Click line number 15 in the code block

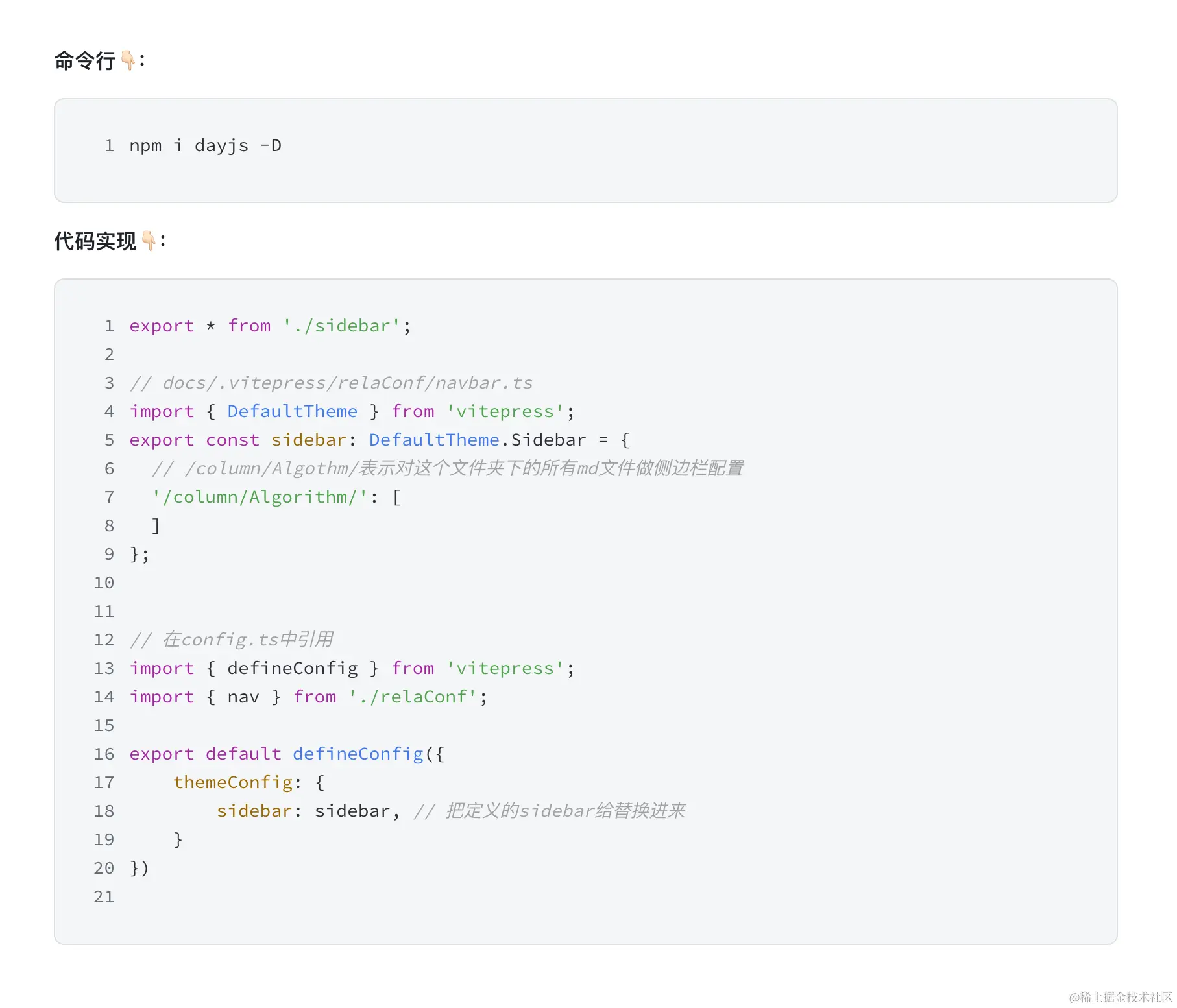104,725
